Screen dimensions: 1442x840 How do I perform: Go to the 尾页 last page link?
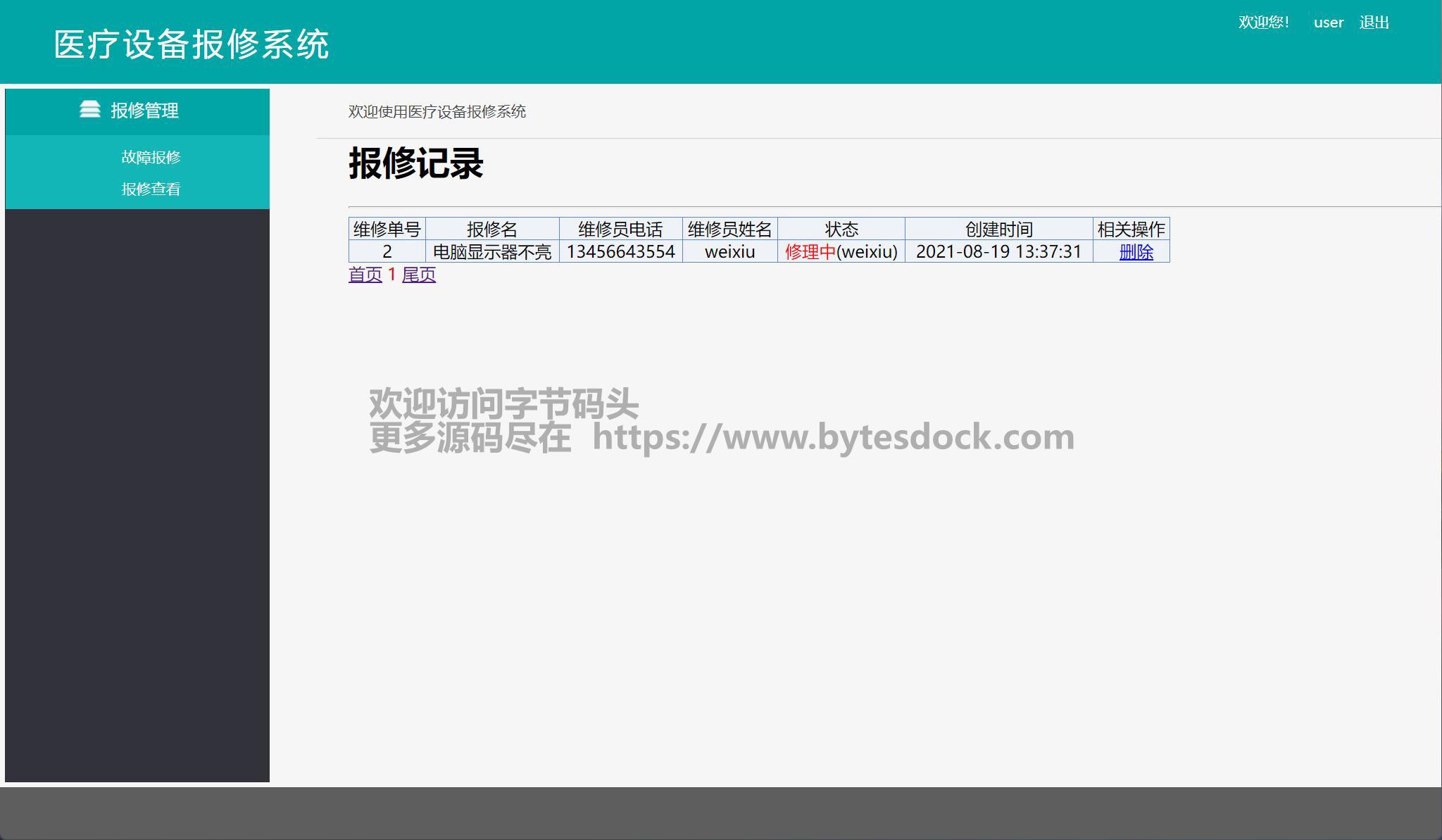pos(418,275)
